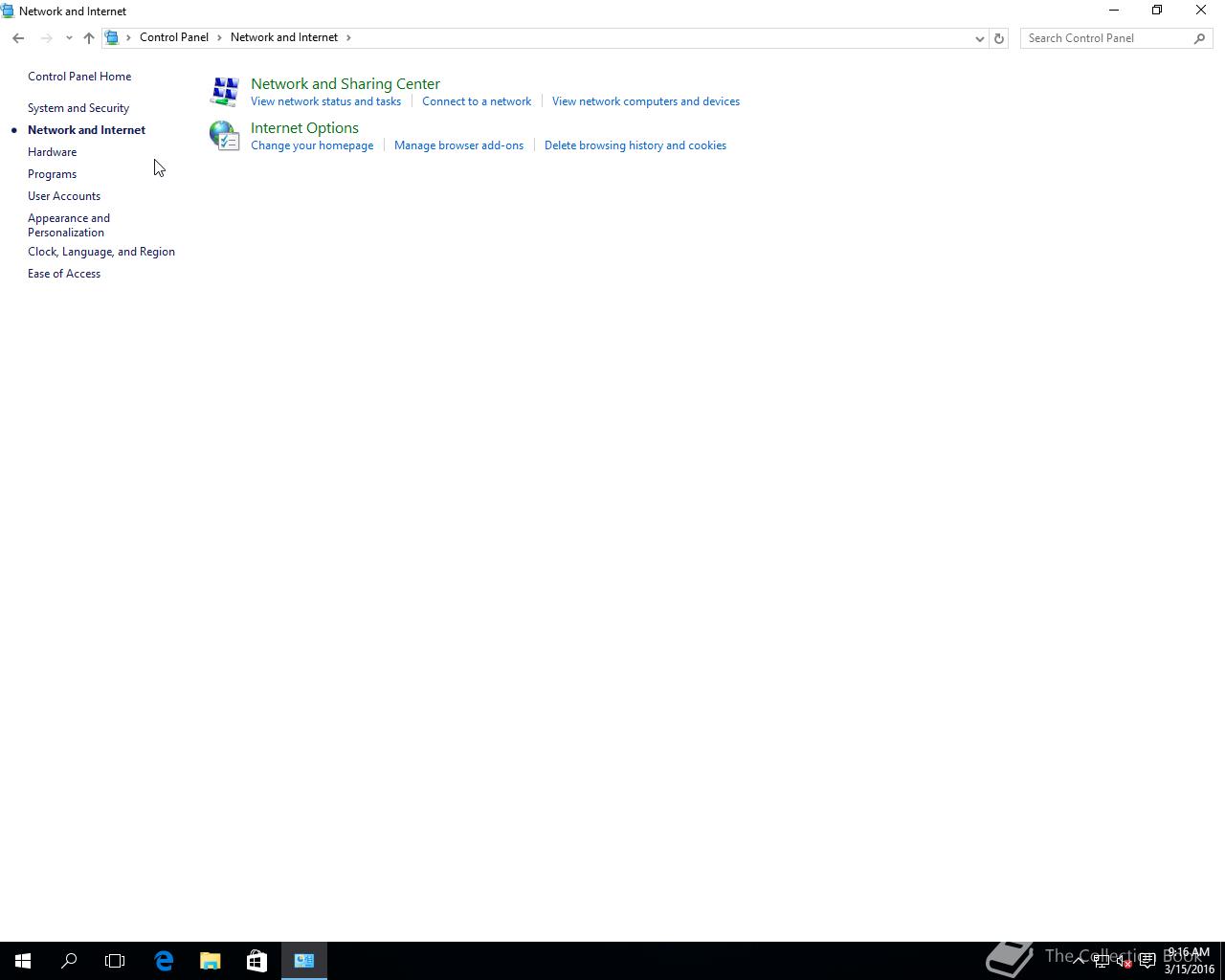
Task: Open the Windows Start menu
Action: click(23, 961)
